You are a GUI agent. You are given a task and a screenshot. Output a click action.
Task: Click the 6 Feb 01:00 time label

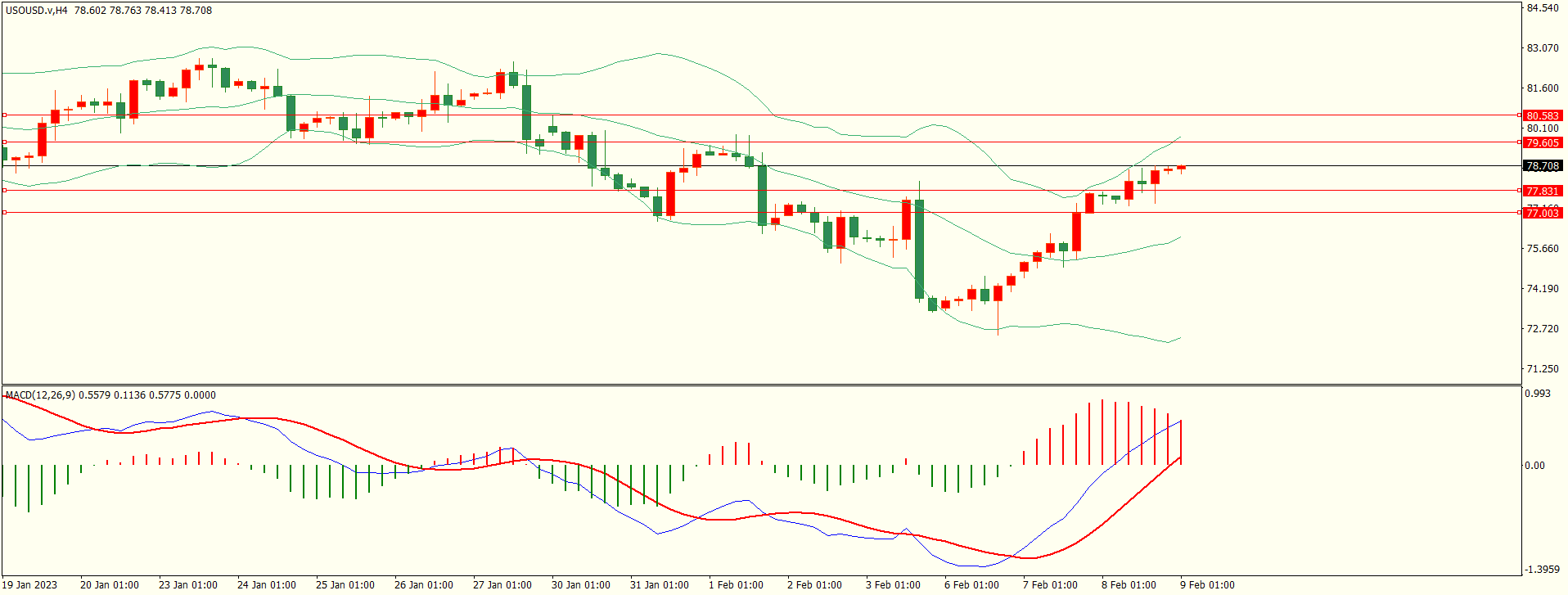(971, 585)
